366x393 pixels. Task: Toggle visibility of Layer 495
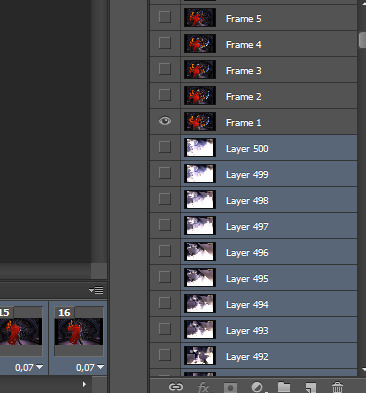click(x=165, y=277)
